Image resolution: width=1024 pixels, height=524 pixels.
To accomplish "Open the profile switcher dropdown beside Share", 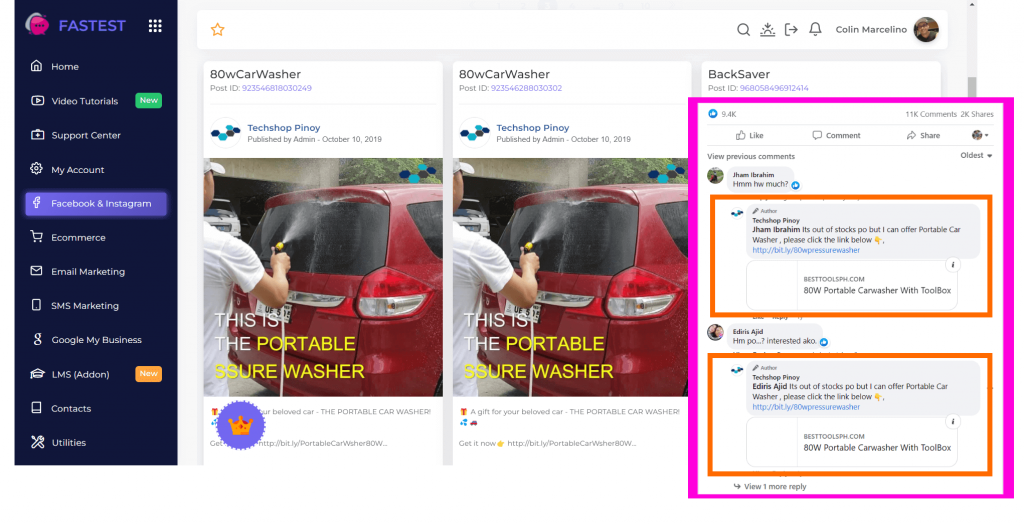I will coord(980,135).
